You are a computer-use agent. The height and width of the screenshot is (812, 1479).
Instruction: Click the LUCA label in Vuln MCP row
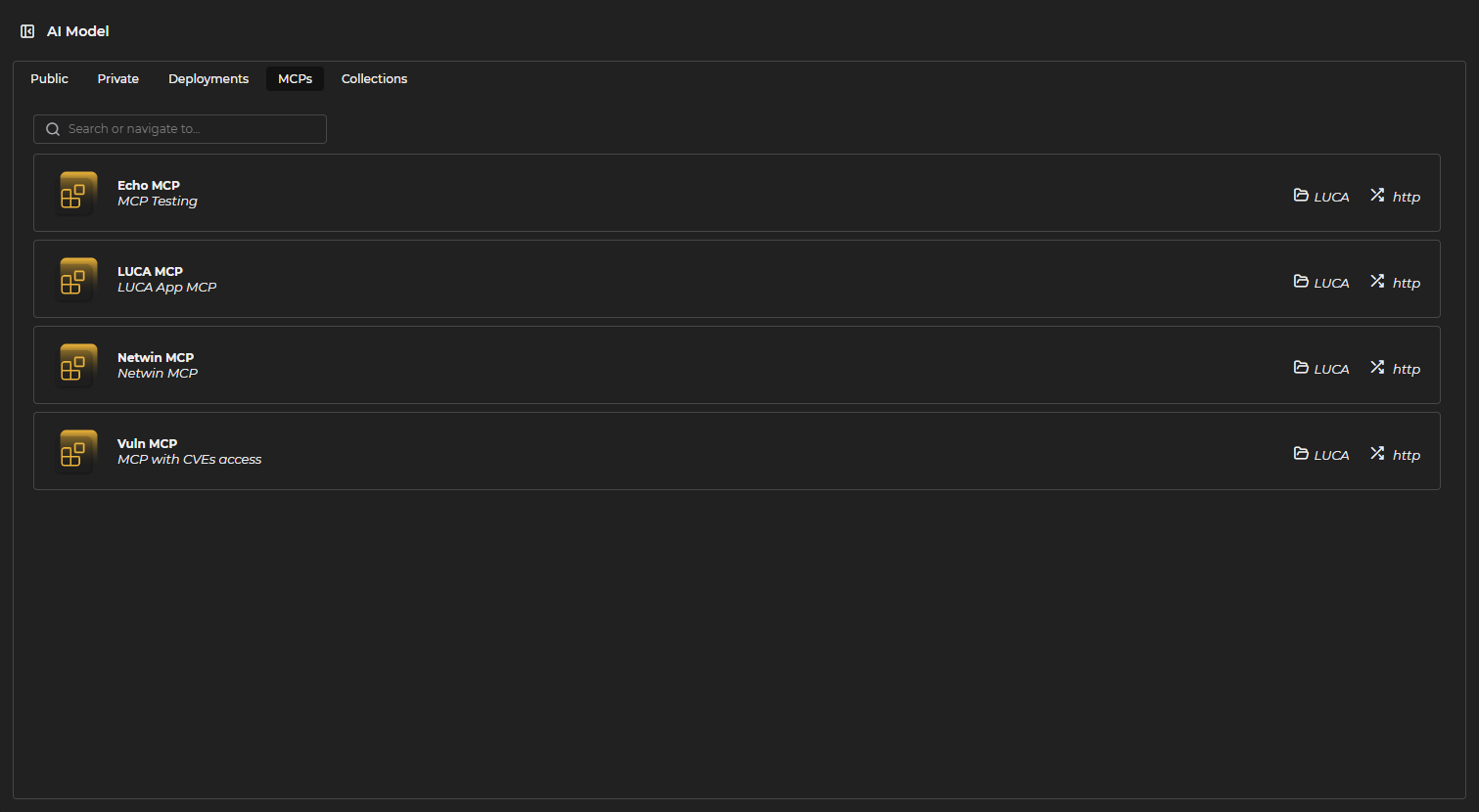tap(1331, 455)
